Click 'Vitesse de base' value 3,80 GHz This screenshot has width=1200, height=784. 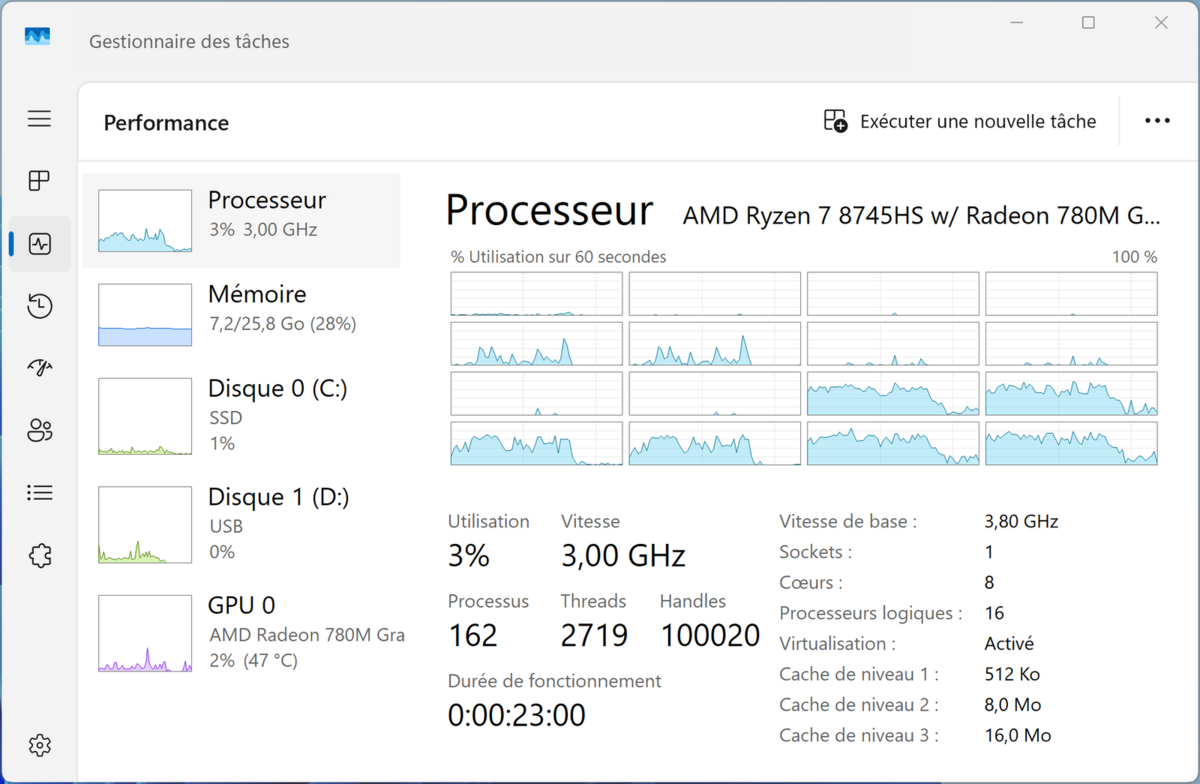click(x=1021, y=521)
